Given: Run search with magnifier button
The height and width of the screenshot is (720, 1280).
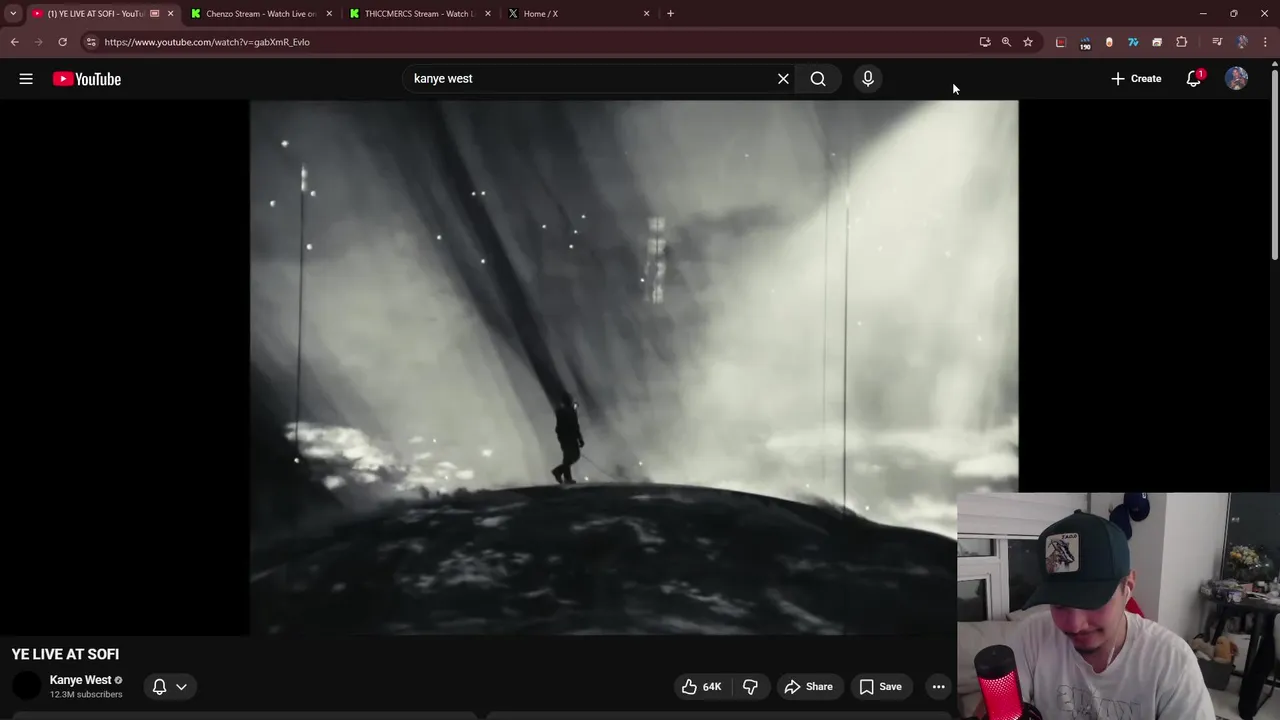Looking at the screenshot, I should (818, 79).
